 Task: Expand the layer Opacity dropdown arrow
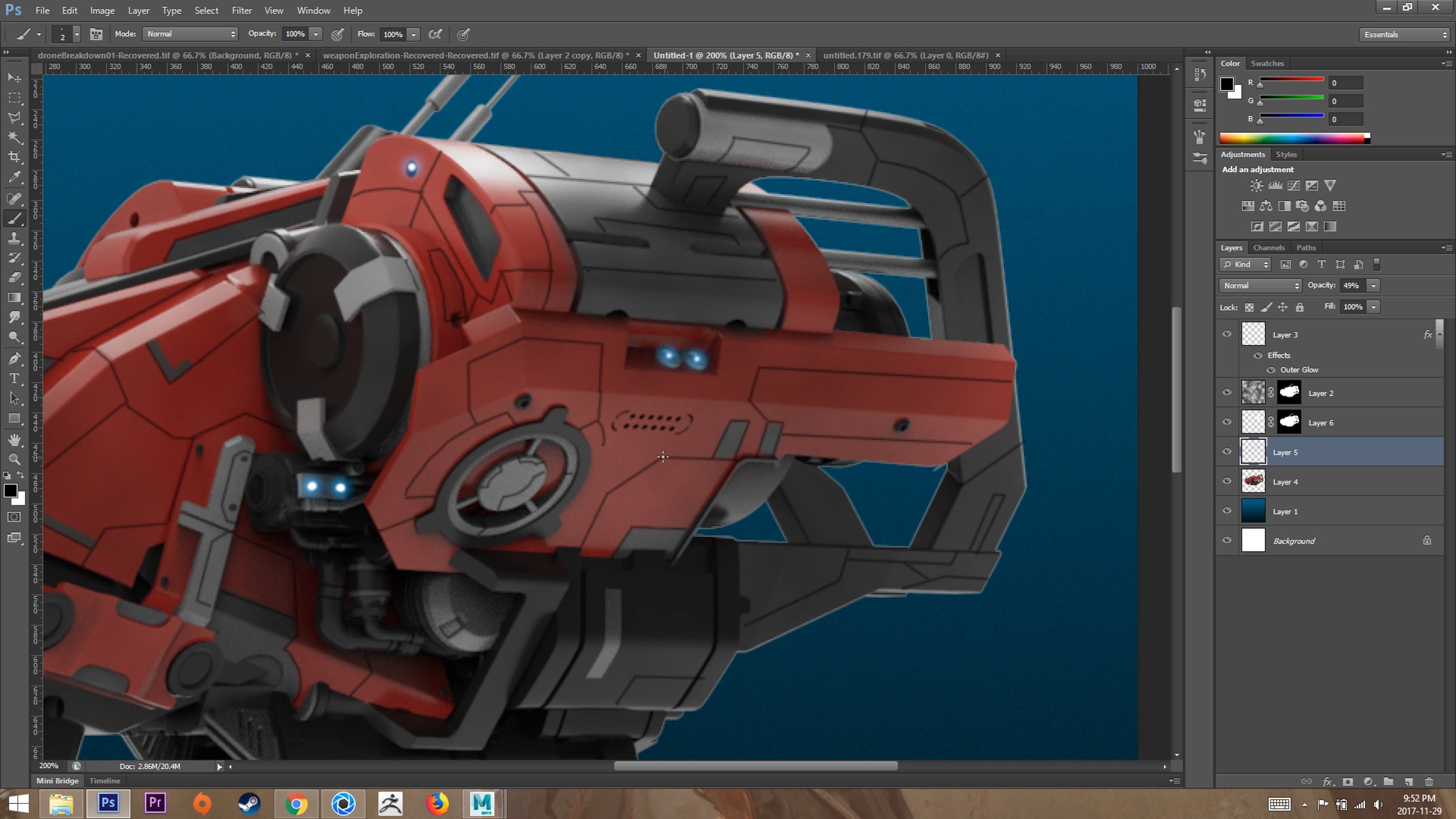pyautogui.click(x=1373, y=285)
